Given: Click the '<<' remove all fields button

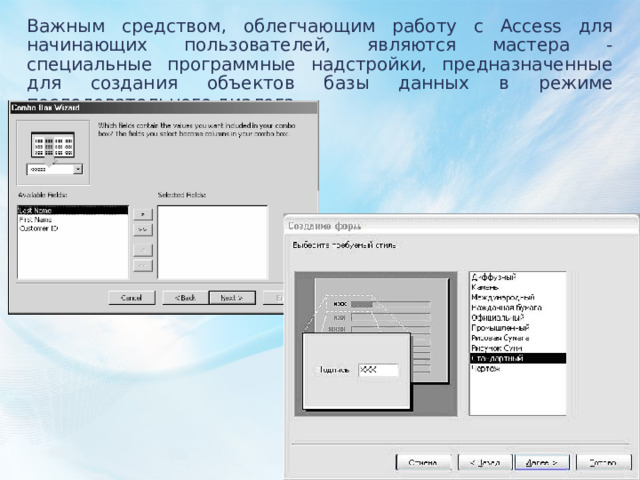Looking at the screenshot, I should pos(143,266).
